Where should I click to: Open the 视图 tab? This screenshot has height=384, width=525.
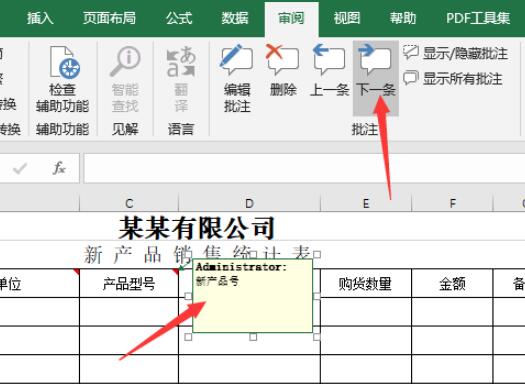point(347,18)
